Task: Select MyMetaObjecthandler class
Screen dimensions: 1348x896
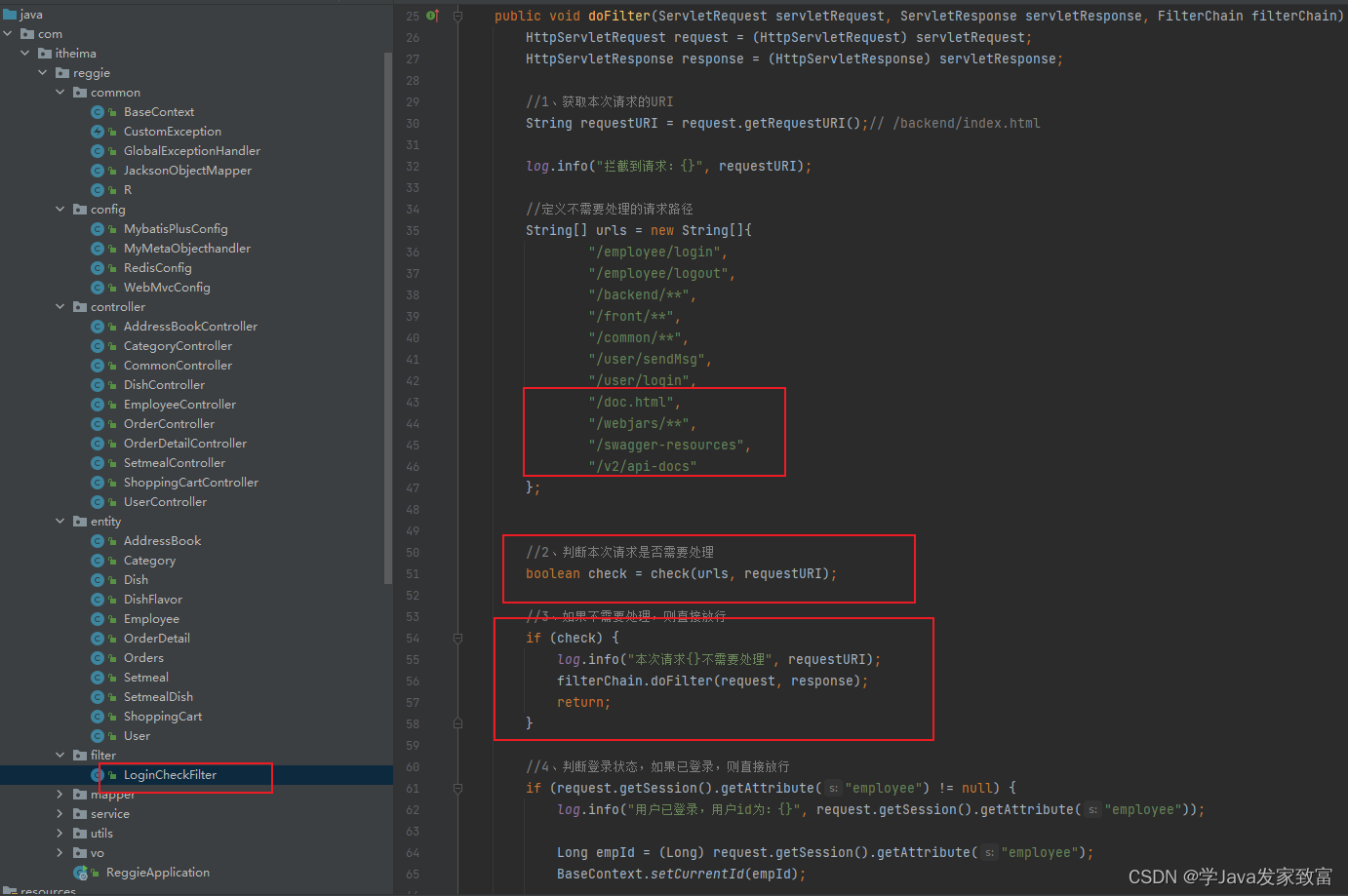Action: pos(187,249)
